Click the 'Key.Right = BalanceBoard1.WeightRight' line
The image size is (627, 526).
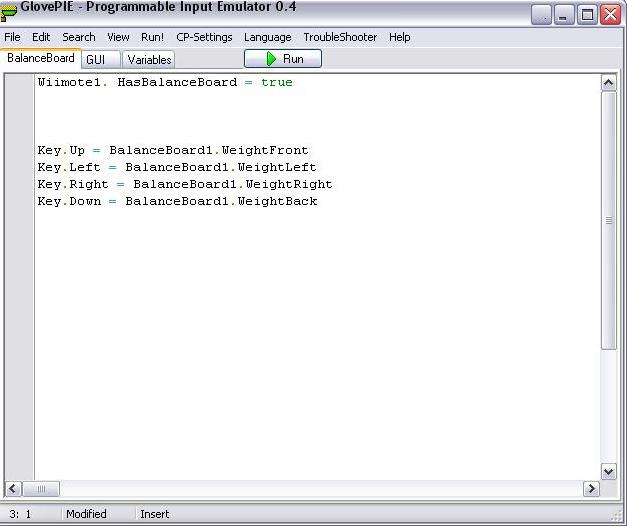185,184
